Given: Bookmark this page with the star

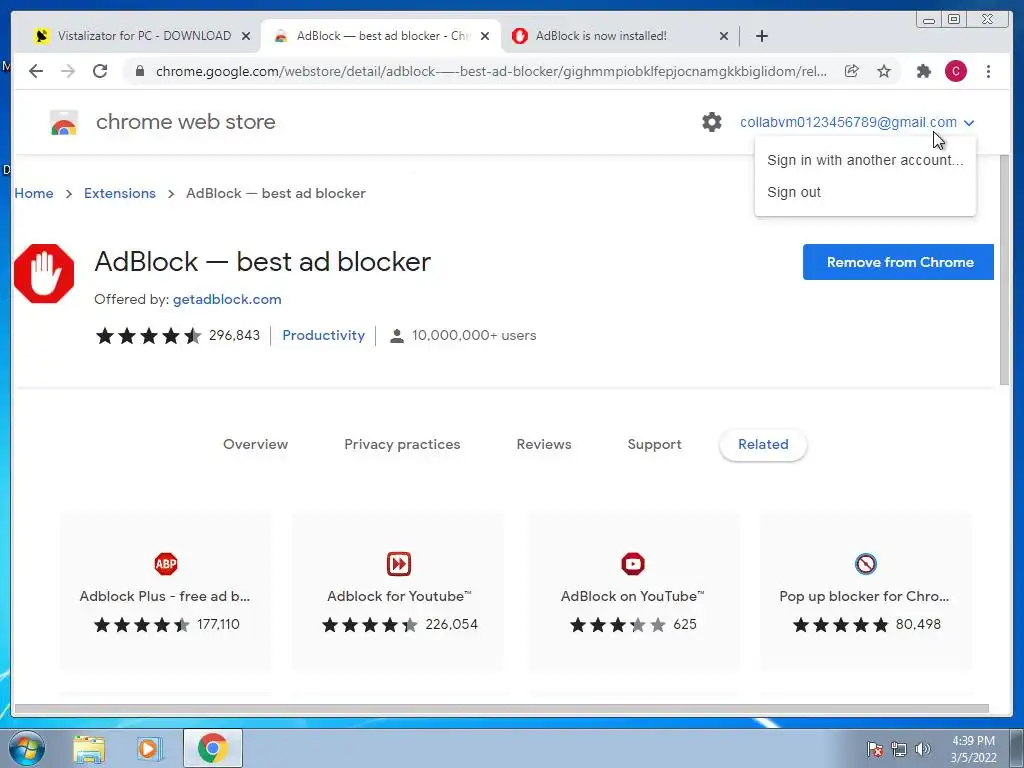Looking at the screenshot, I should 884,71.
